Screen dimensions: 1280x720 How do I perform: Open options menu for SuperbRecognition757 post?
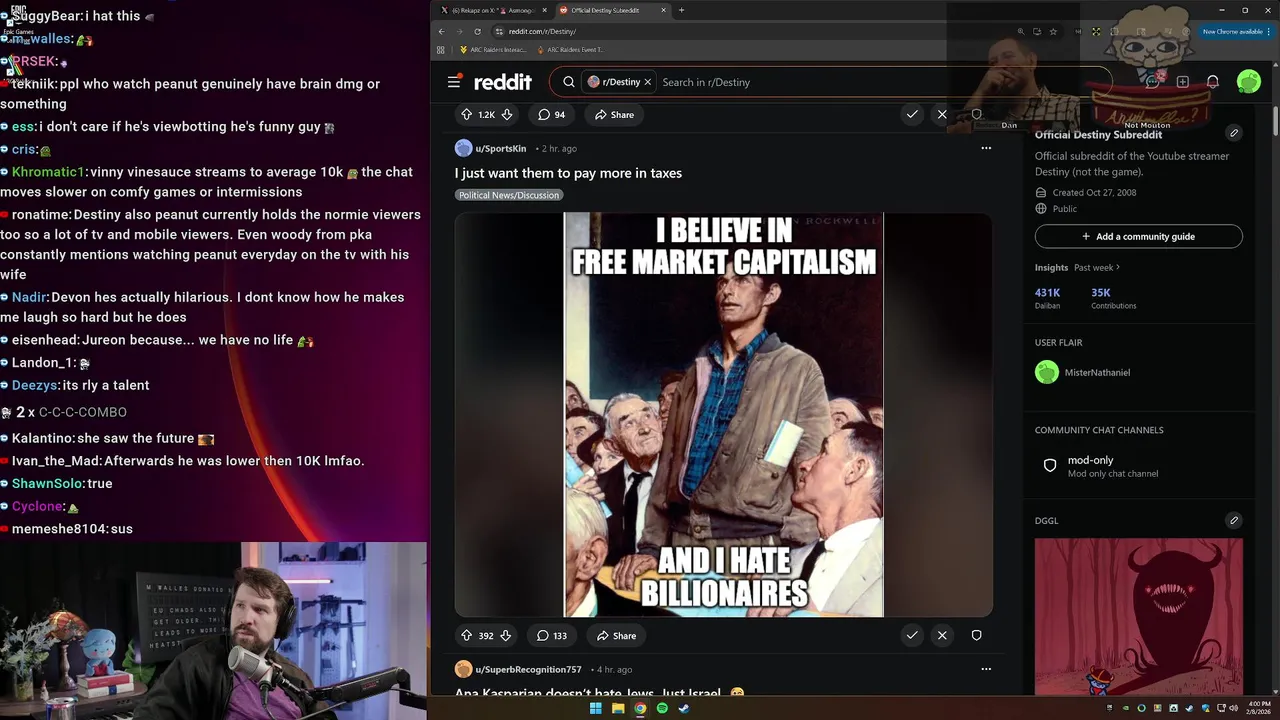(986, 669)
